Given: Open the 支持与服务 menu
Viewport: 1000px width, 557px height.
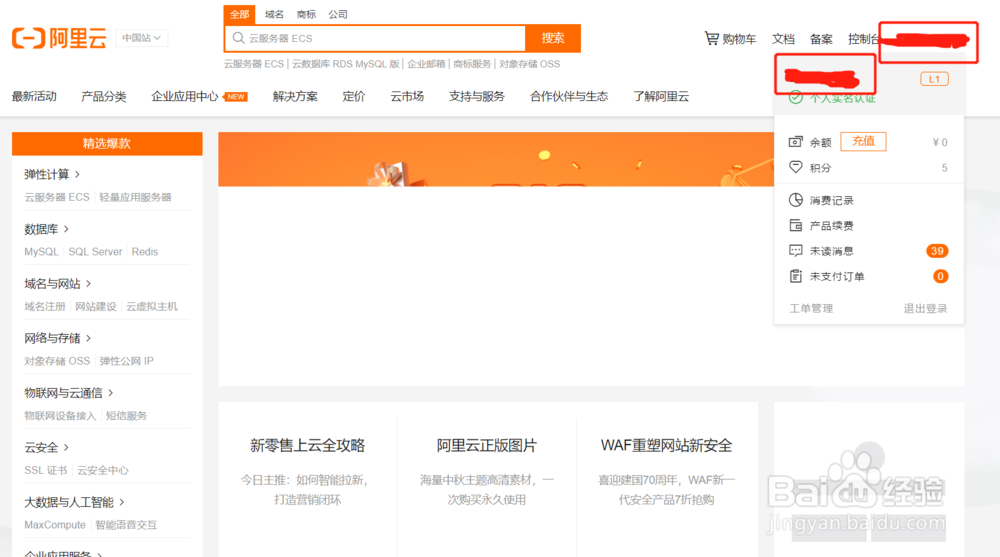Looking at the screenshot, I should point(476,96).
